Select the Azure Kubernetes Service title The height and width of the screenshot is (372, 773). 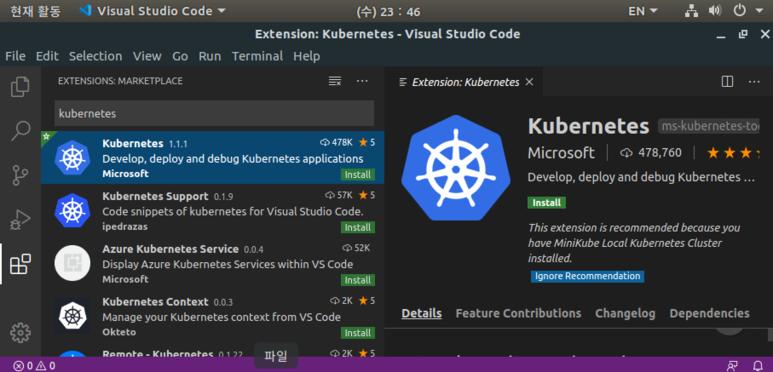pos(171,249)
